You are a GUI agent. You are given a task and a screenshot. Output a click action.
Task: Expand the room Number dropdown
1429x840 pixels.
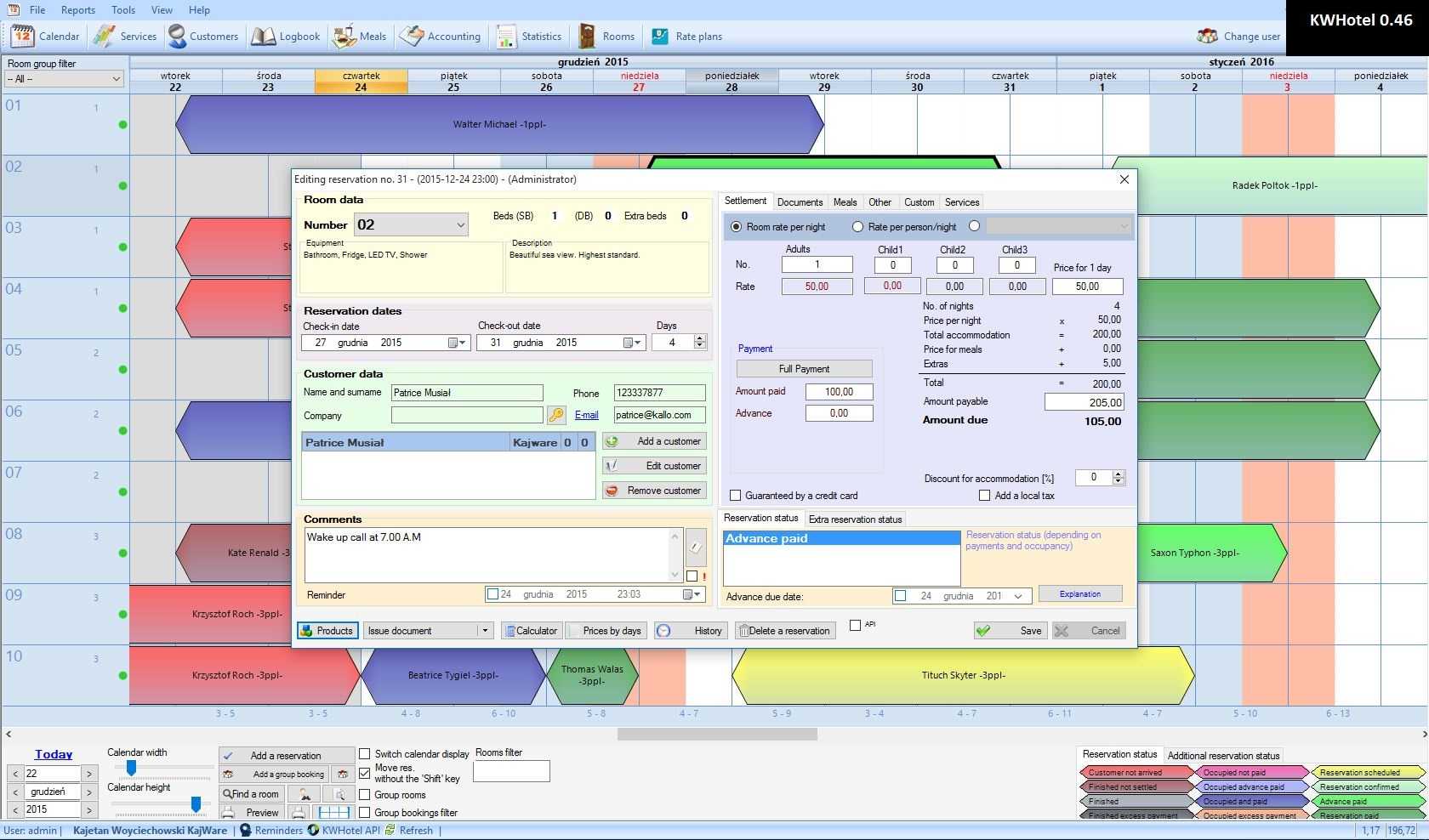[x=460, y=225]
